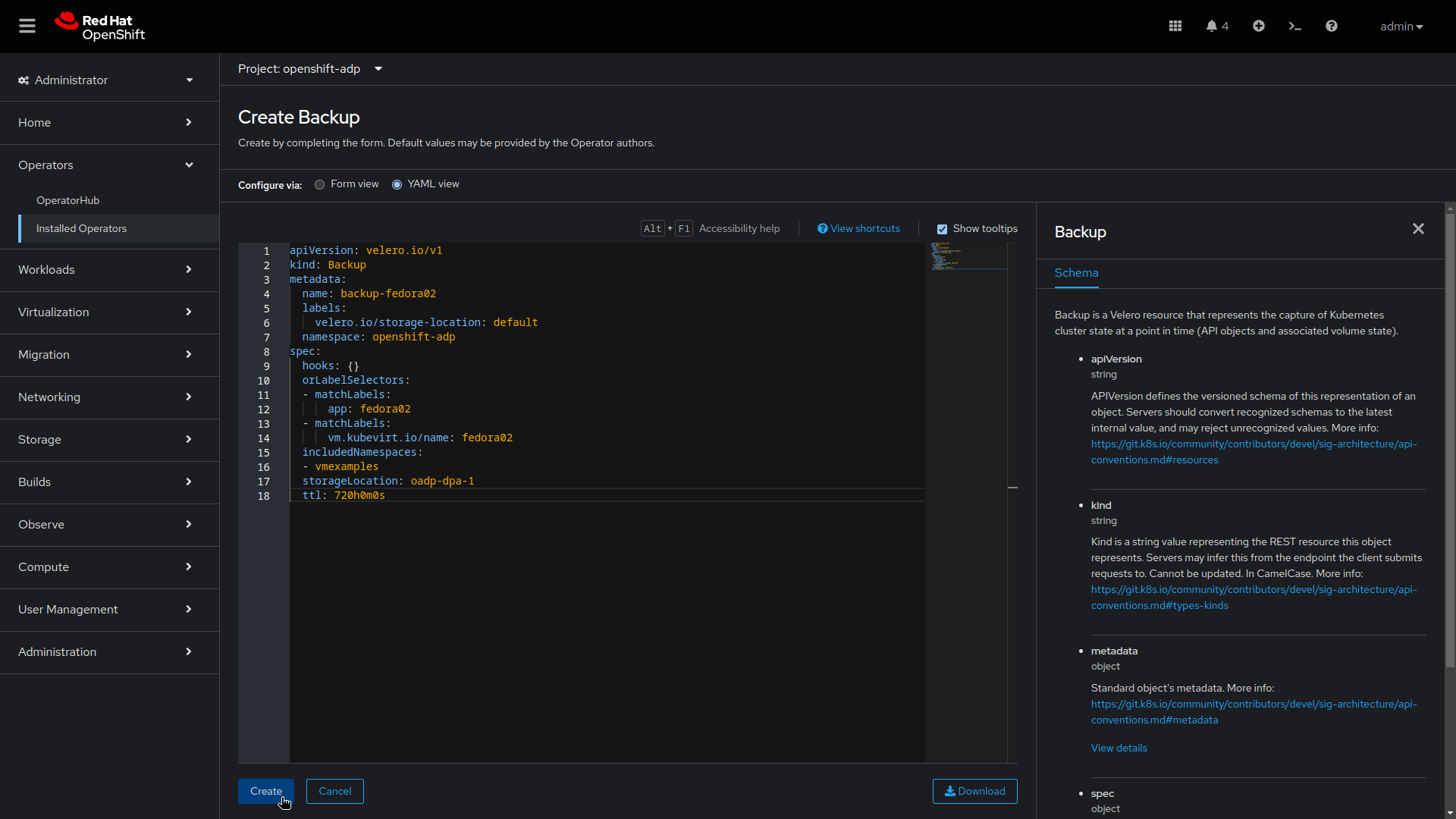Open the Project openshift-adp dropdown
The image size is (1456, 819).
pos(309,69)
